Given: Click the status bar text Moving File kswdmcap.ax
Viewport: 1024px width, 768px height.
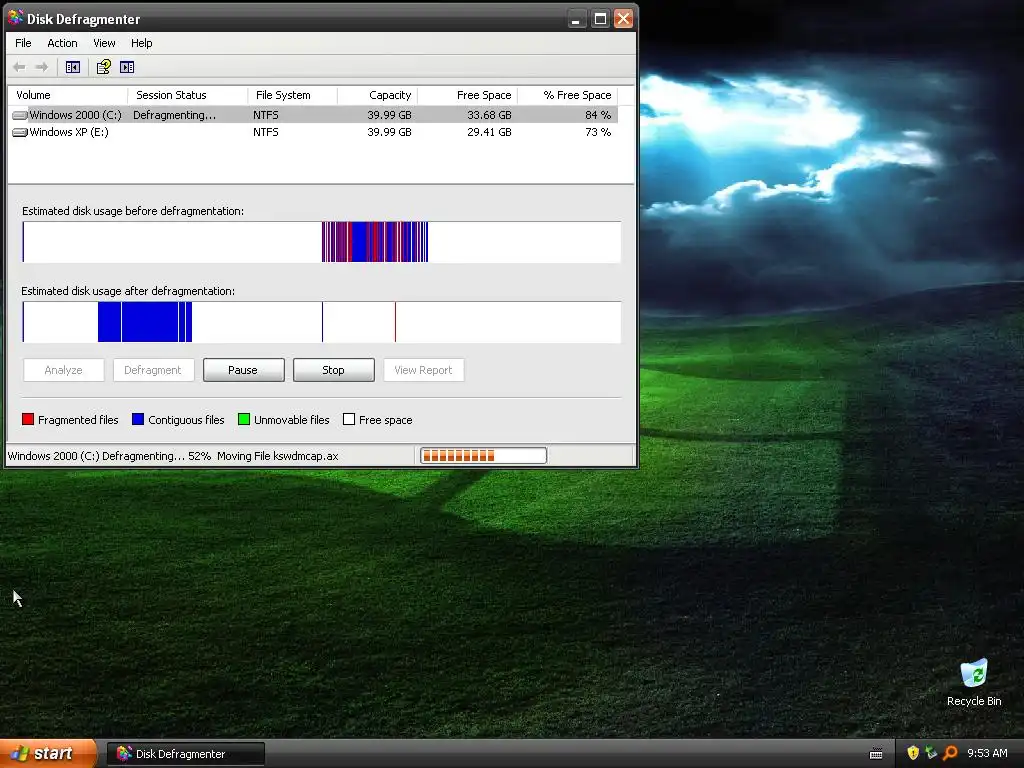Looking at the screenshot, I should coord(278,456).
